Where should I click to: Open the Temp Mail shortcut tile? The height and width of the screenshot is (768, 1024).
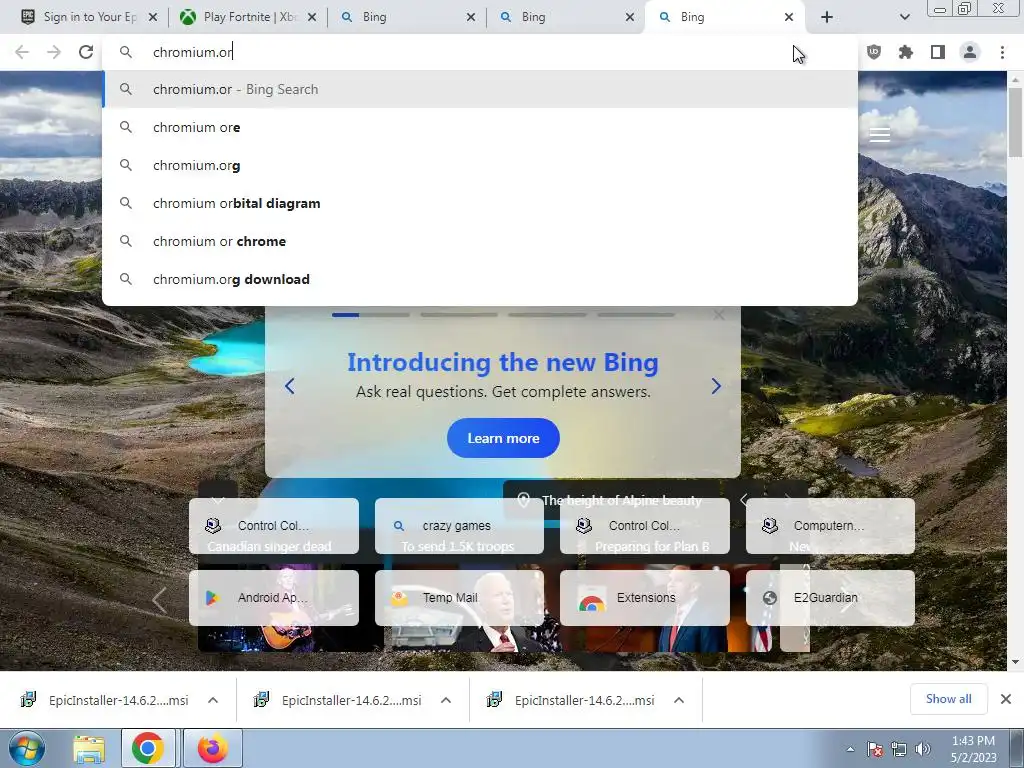(x=459, y=598)
